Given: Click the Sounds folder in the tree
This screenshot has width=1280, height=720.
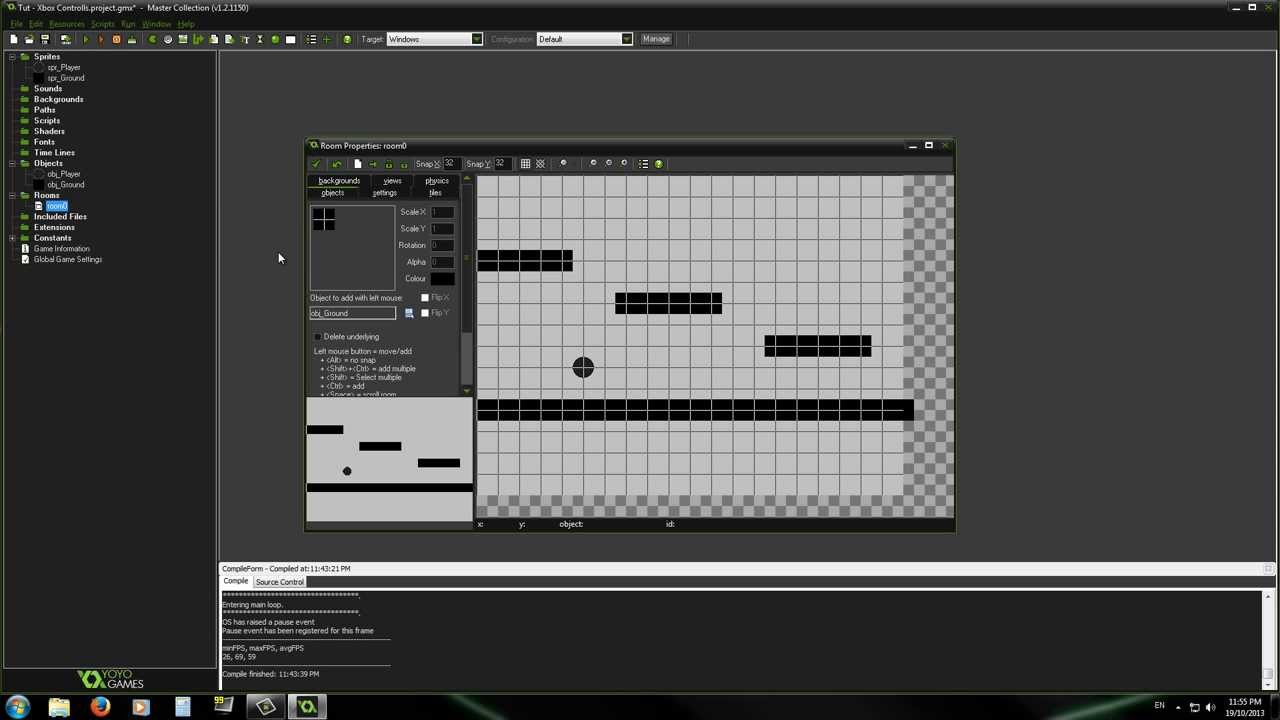Looking at the screenshot, I should click(x=48, y=89).
